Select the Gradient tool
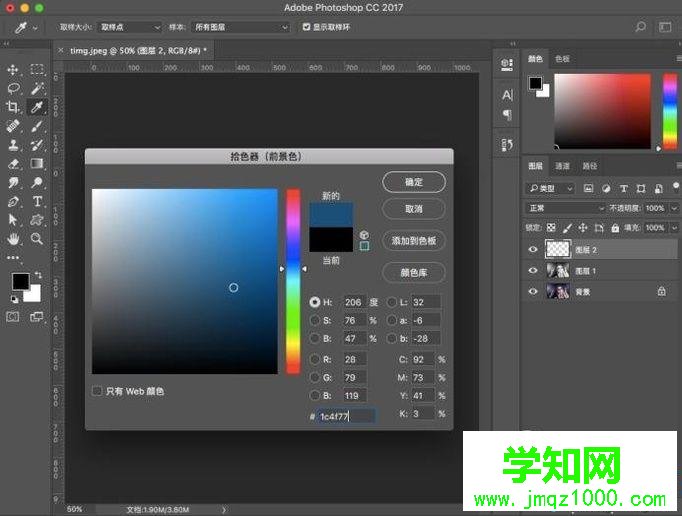 tap(37, 164)
